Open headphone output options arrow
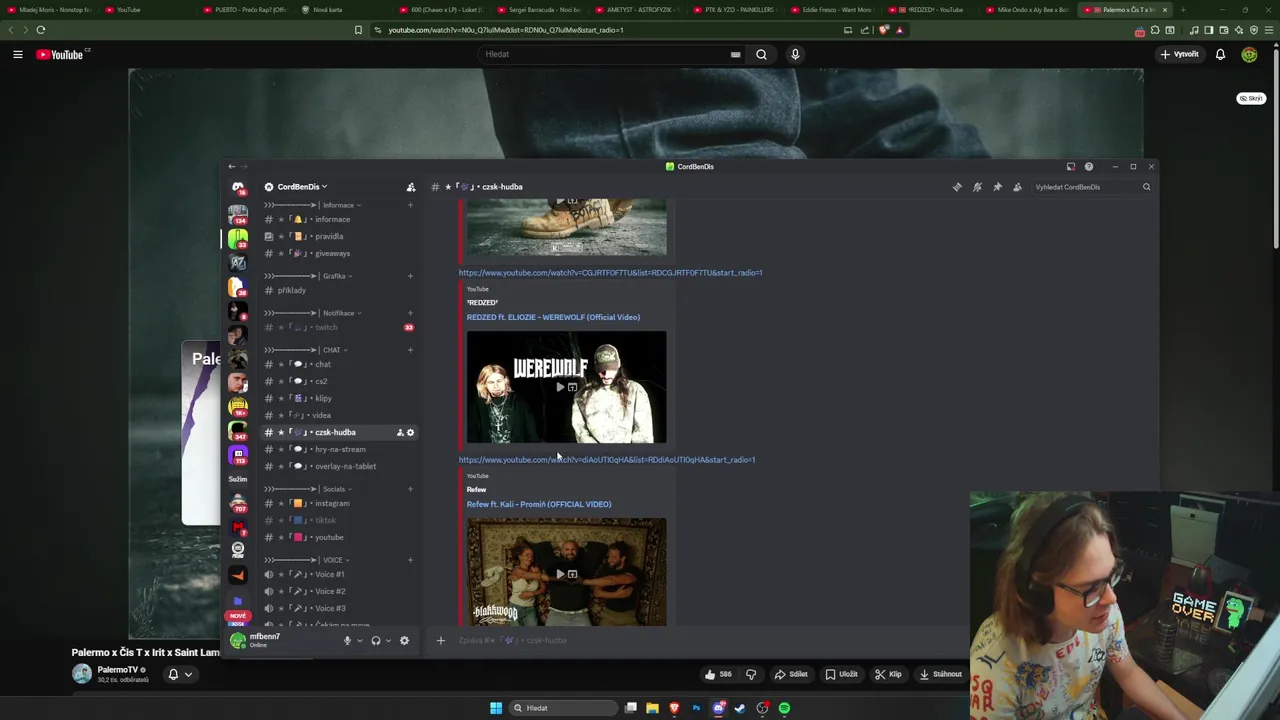This screenshot has height=720, width=1280. tap(389, 641)
